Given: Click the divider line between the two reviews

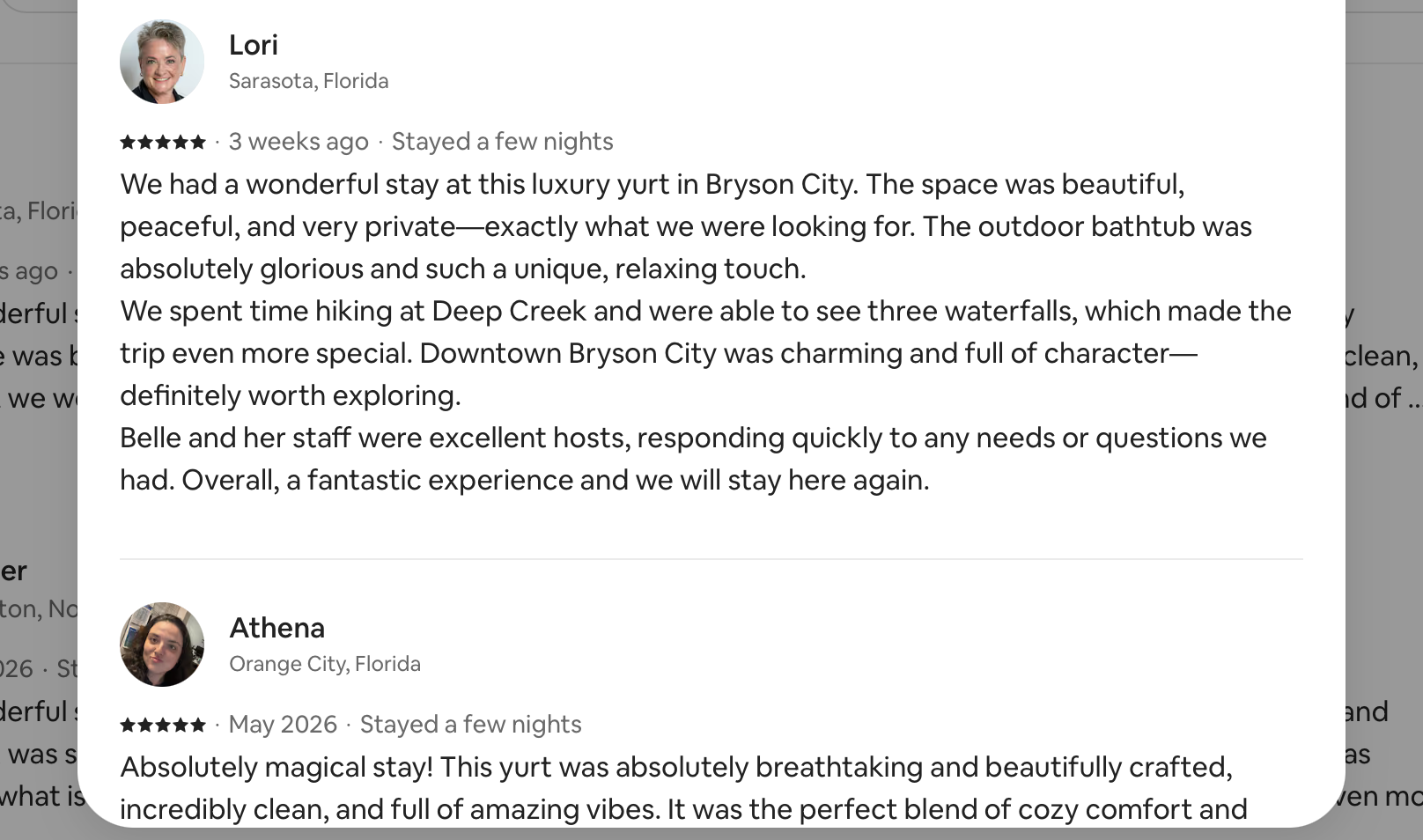Looking at the screenshot, I should (711, 559).
